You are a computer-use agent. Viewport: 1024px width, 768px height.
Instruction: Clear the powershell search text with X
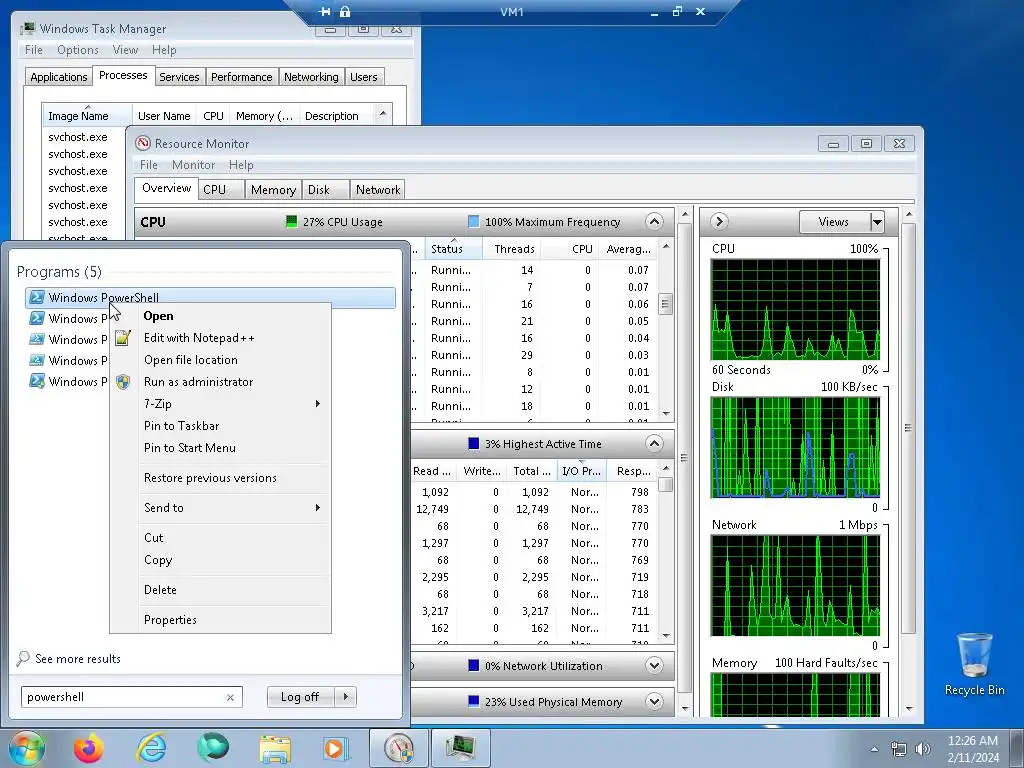pyautogui.click(x=231, y=697)
